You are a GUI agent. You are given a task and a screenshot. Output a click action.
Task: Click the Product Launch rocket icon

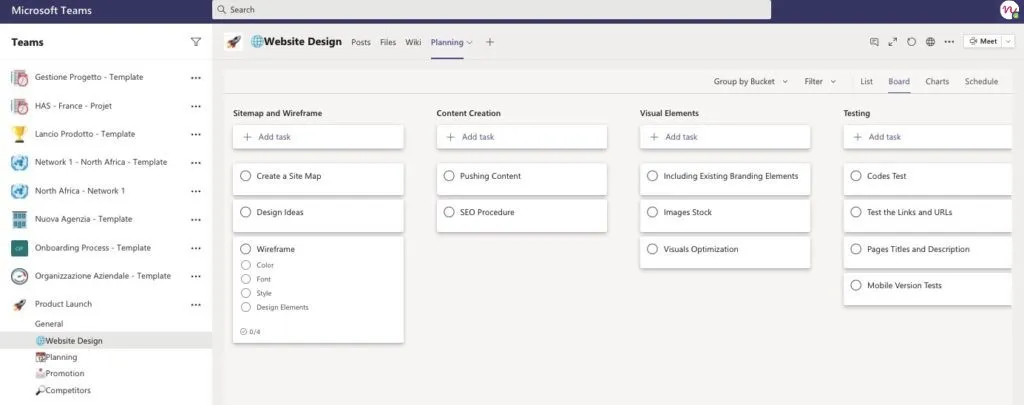20,304
